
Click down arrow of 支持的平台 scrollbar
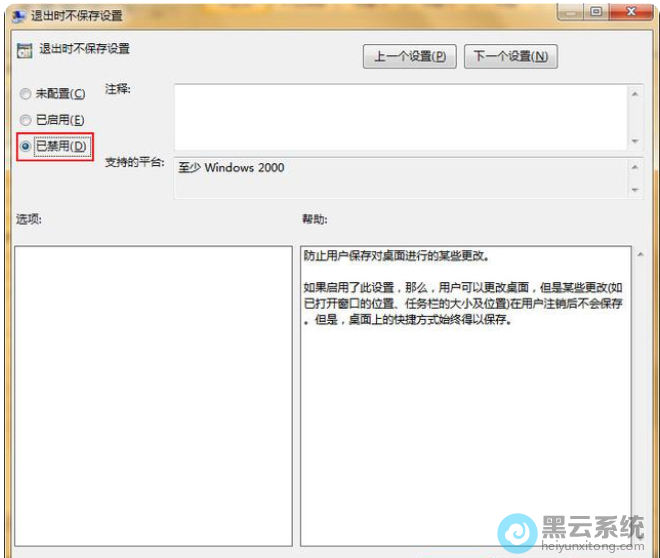635,189
